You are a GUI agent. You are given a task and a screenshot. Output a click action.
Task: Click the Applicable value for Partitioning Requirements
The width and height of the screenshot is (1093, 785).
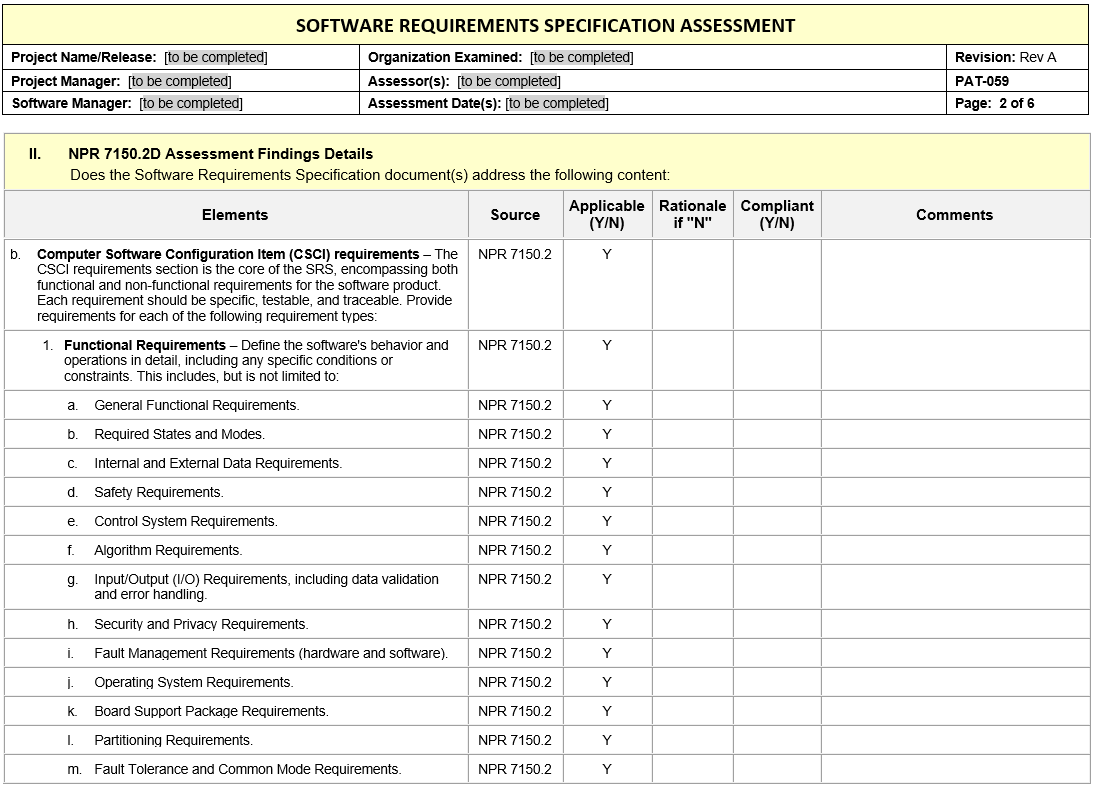(x=607, y=740)
